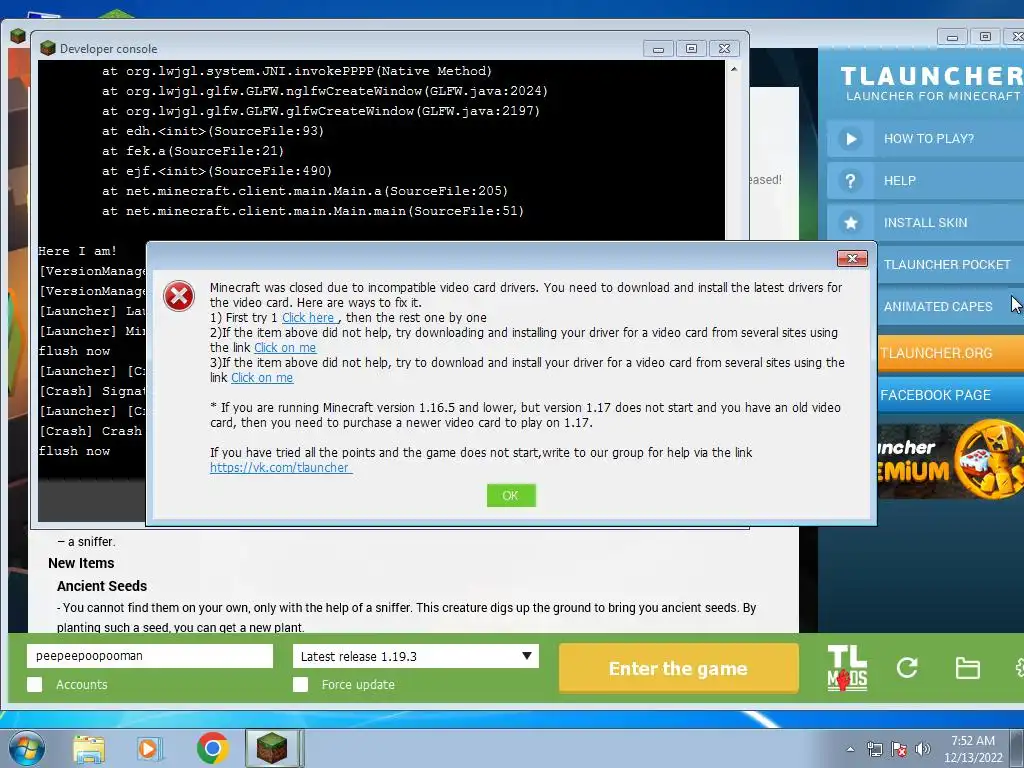Click the username field 'peepeepoopooman'

pos(150,656)
